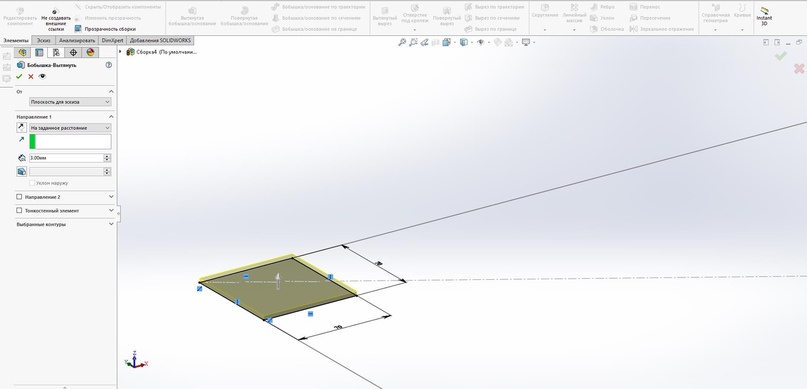Click the depth field showing 3.00мм

[66, 158]
